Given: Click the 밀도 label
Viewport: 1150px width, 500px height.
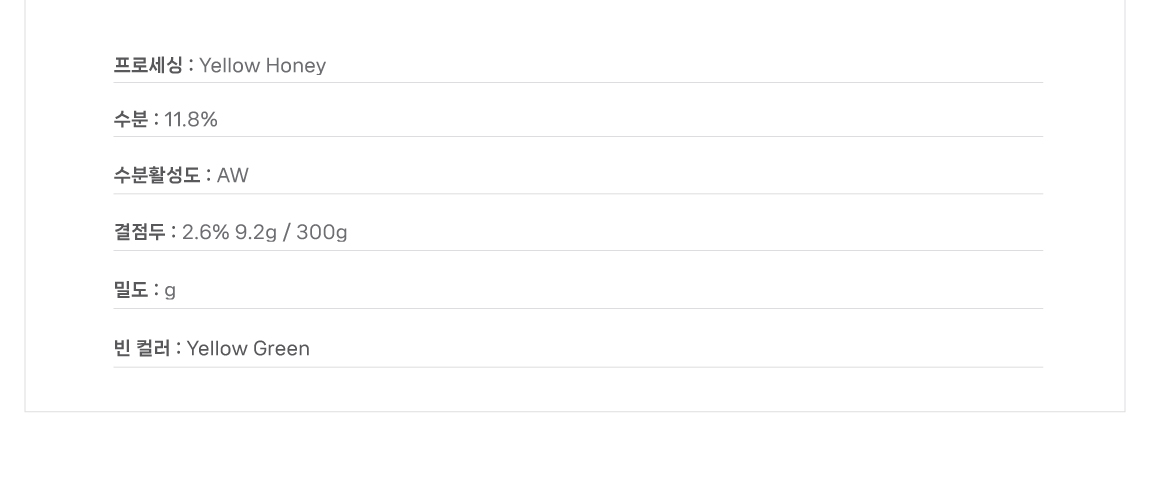Looking at the screenshot, I should pyautogui.click(x=131, y=290).
